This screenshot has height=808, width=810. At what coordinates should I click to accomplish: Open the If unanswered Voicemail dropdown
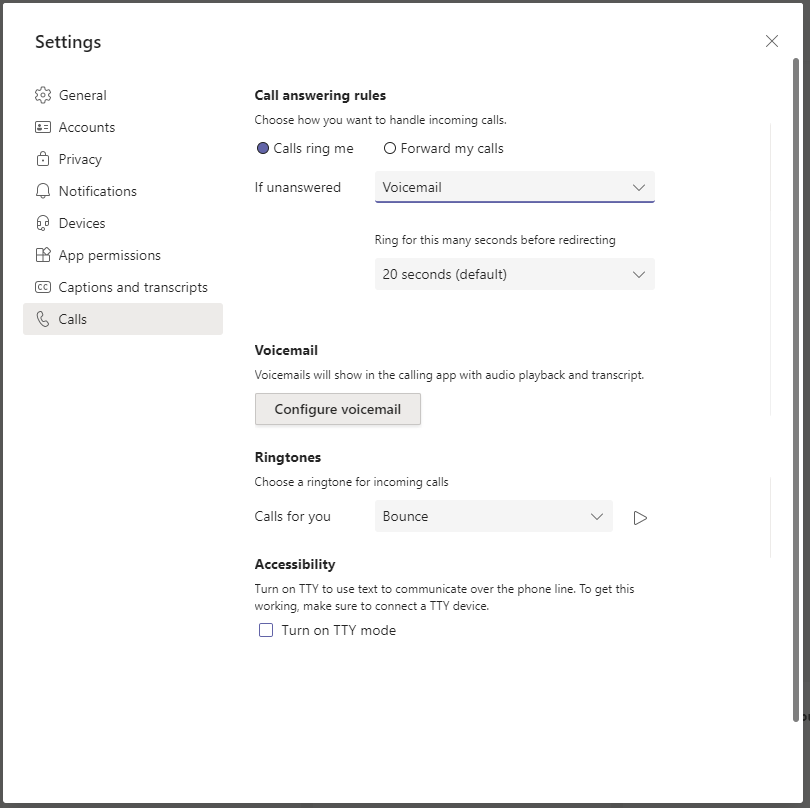click(515, 187)
